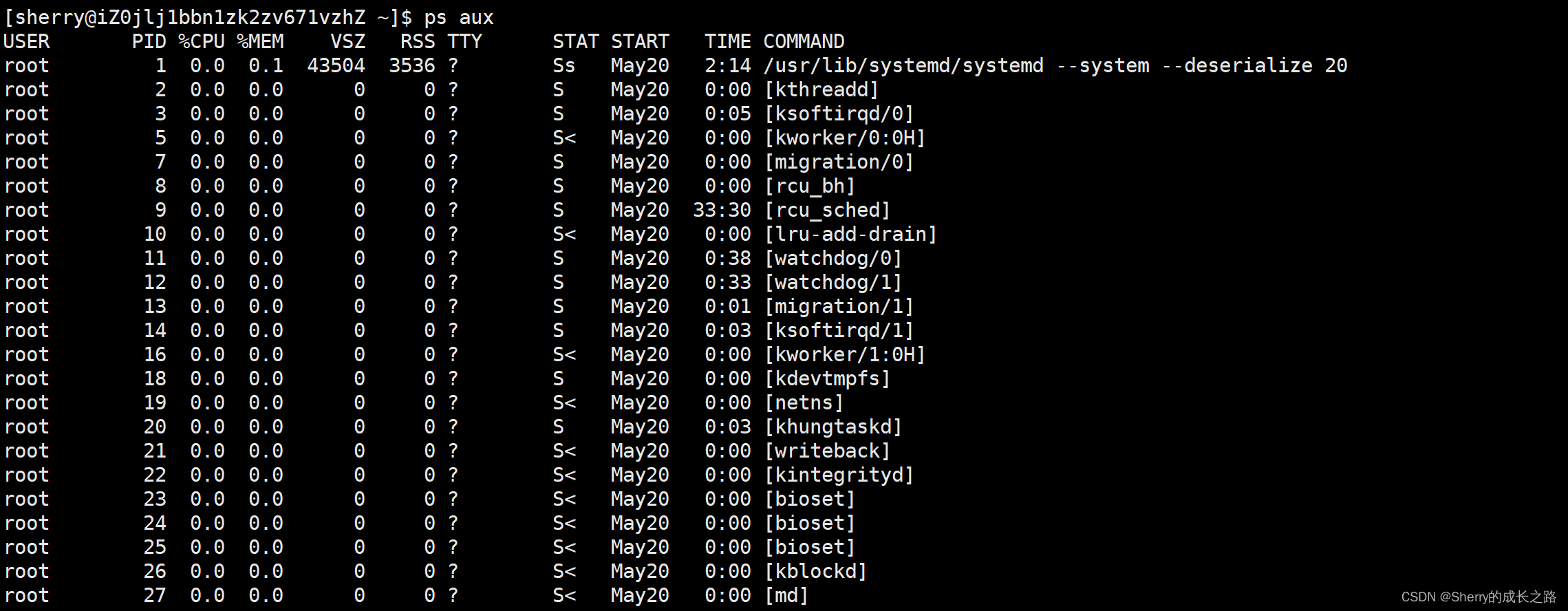1568x611 pixels.
Task: Click the [kthreadd] process name
Action: pyautogui.click(x=821, y=90)
